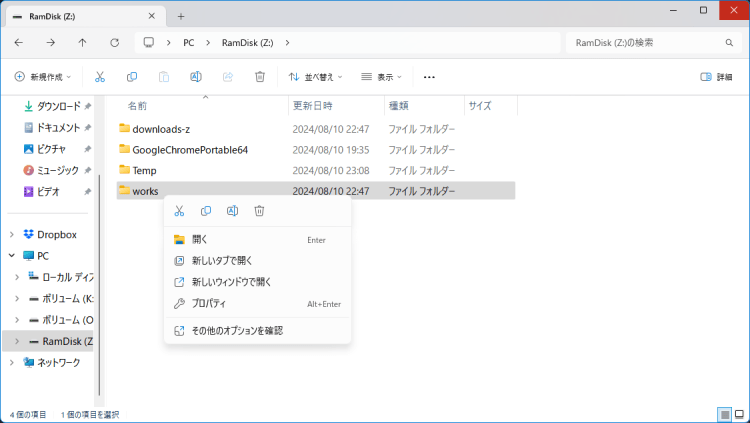Click RamDisk (Z:) in the address breadcrumb

click(x=247, y=43)
